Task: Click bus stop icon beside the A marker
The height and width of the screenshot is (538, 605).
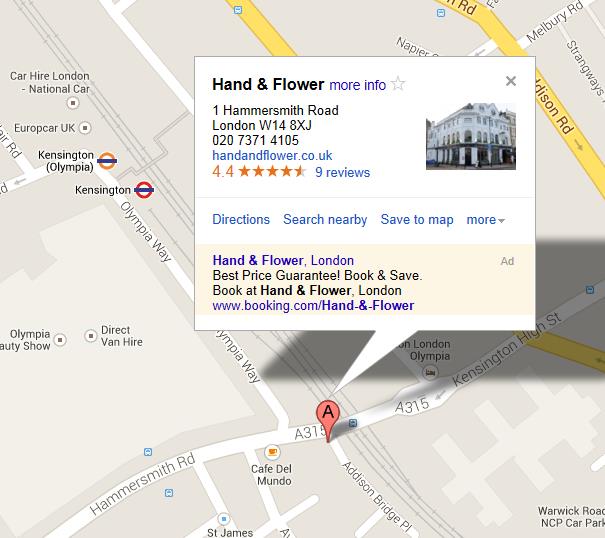Action: point(353,423)
